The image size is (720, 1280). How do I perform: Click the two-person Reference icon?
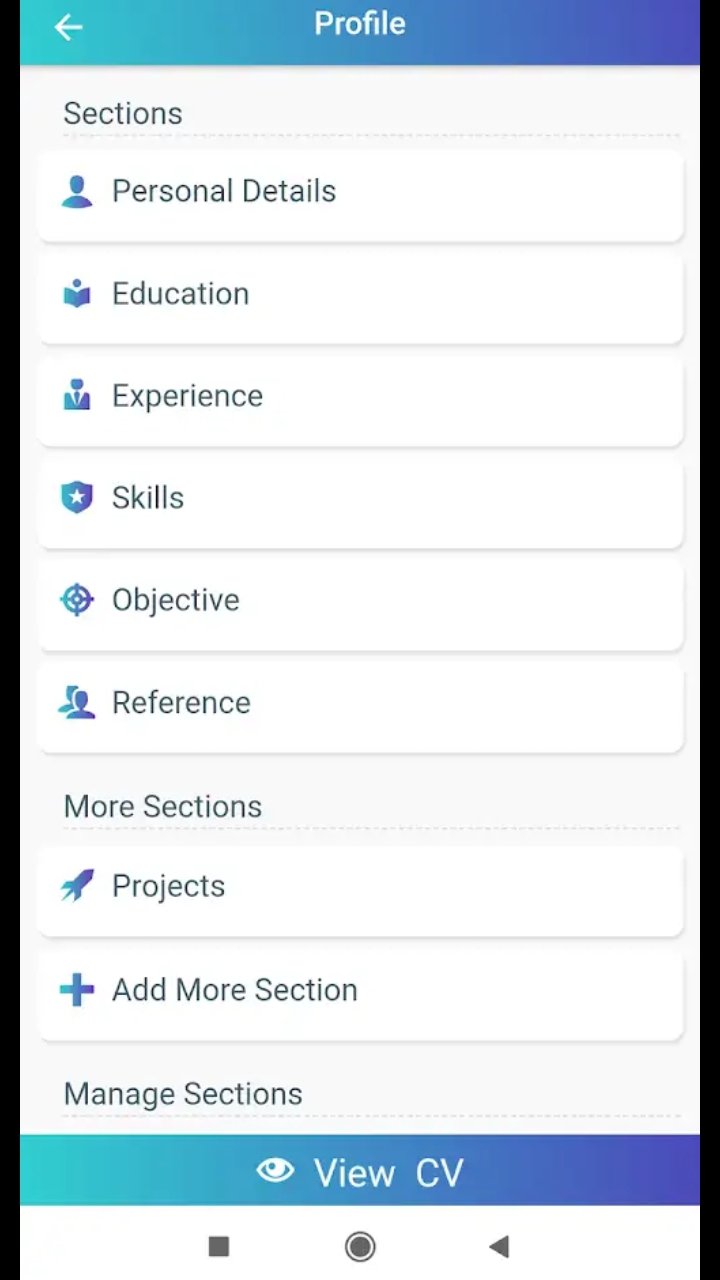77,703
